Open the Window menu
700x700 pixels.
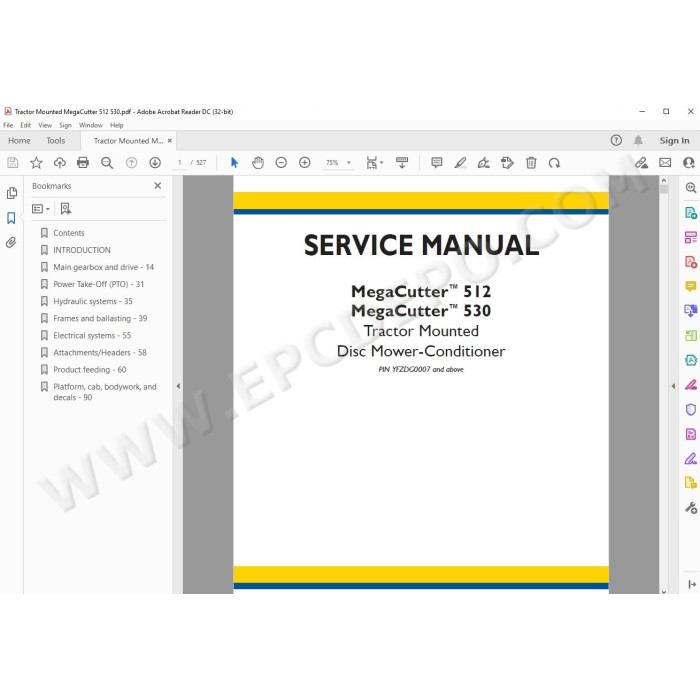point(91,125)
